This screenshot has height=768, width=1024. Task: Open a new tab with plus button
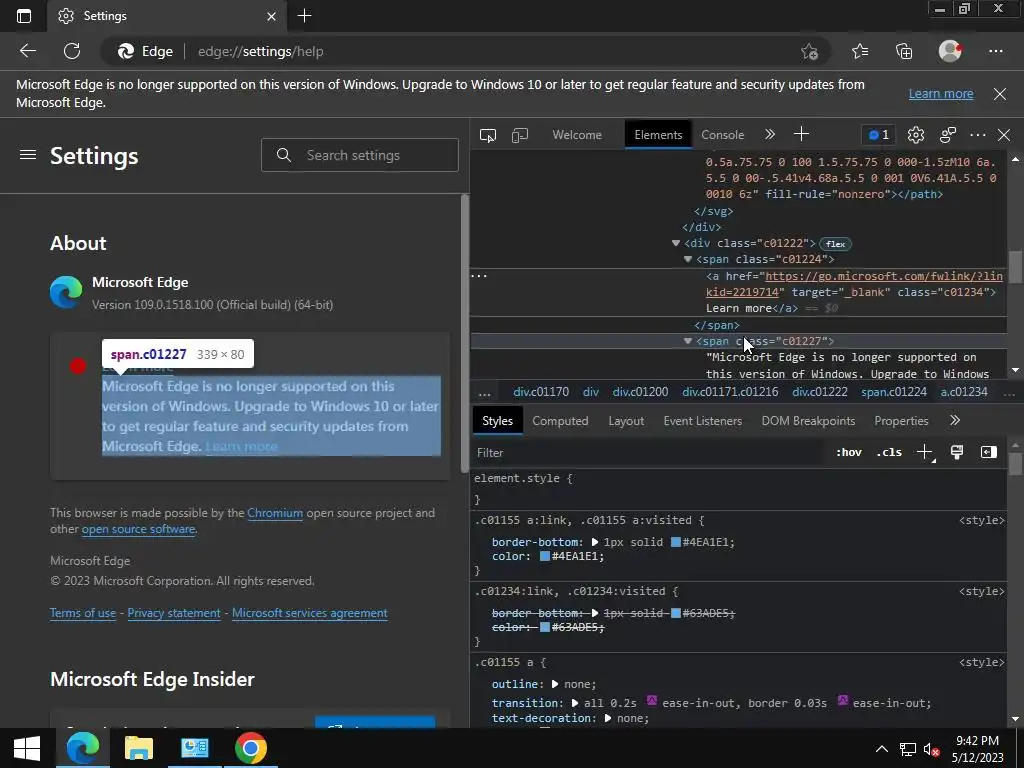coord(304,16)
